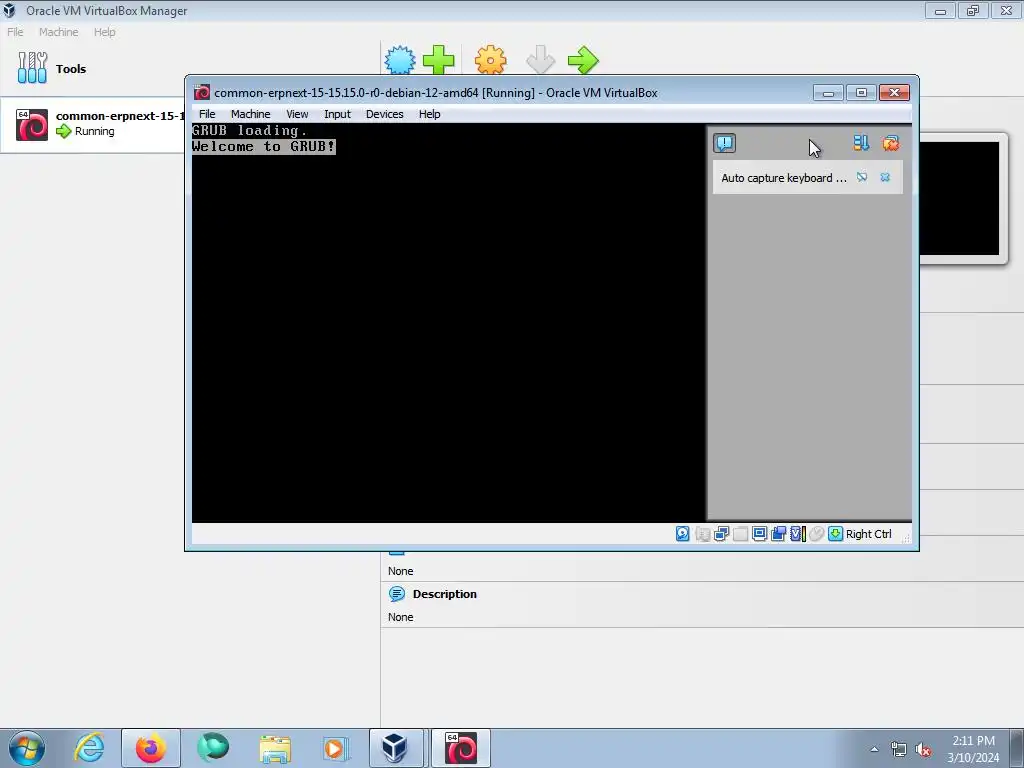Click the display status indicator icon
The image size is (1024, 768).
point(760,534)
